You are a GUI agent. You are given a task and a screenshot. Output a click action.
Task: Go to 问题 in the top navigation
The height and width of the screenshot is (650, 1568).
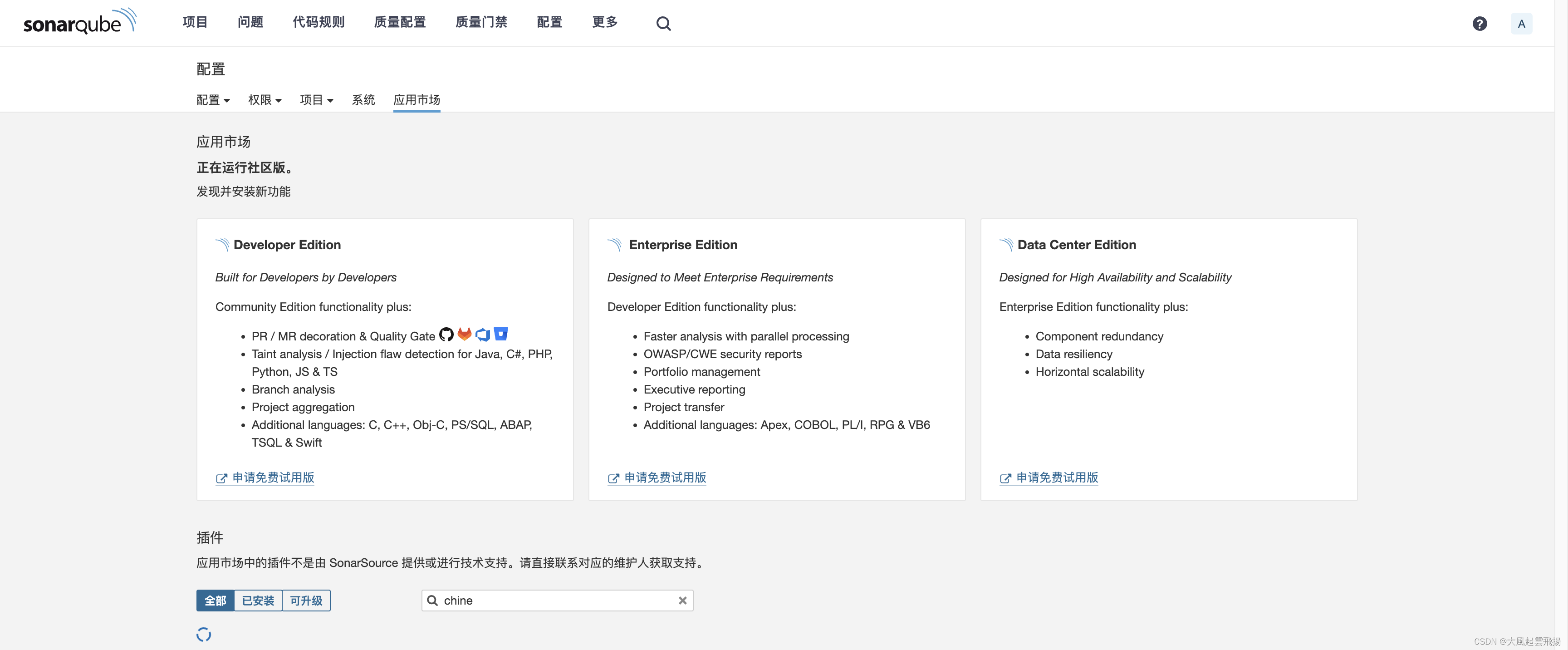pos(250,23)
